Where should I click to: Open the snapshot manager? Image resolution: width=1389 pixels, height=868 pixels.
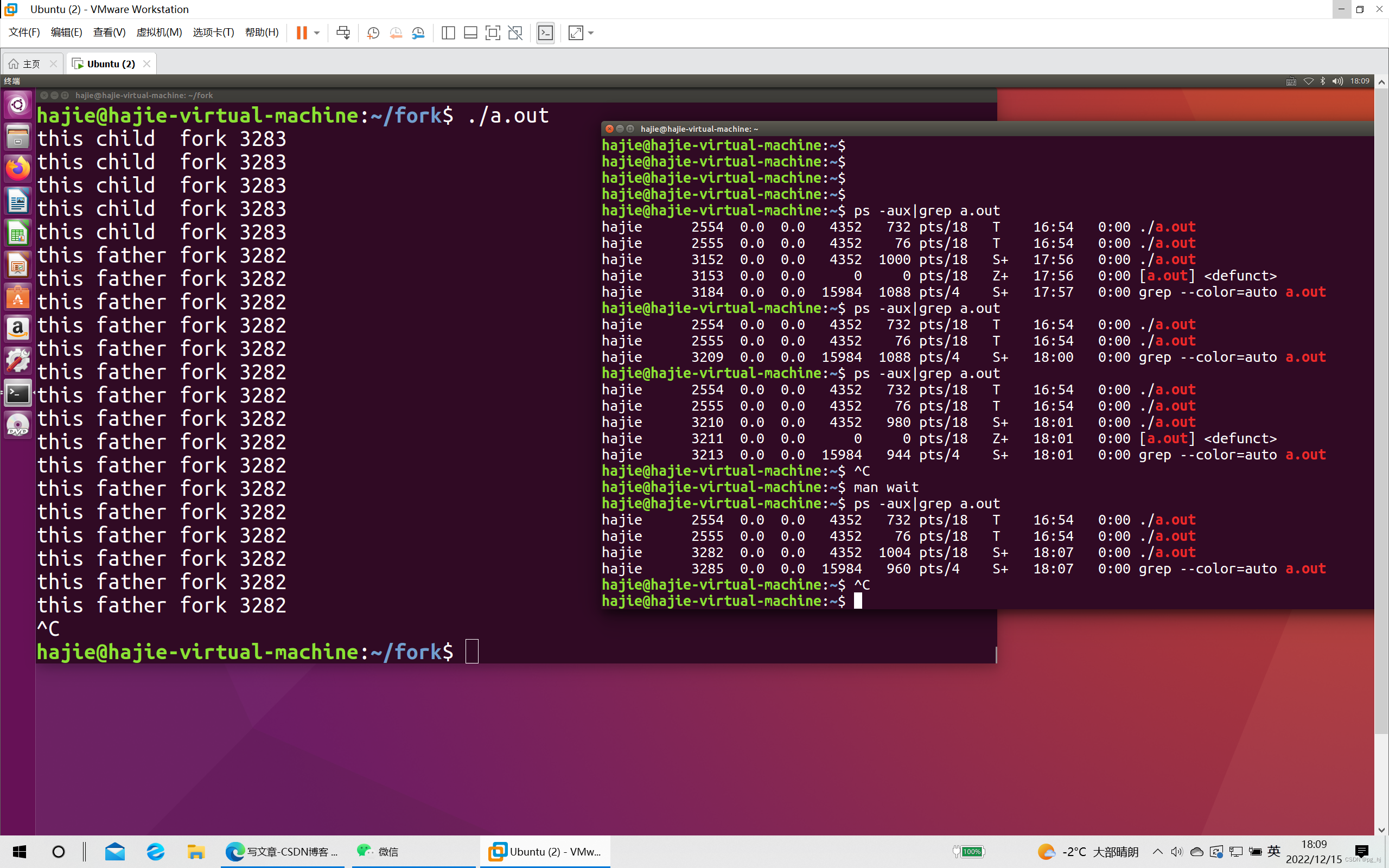[x=418, y=33]
